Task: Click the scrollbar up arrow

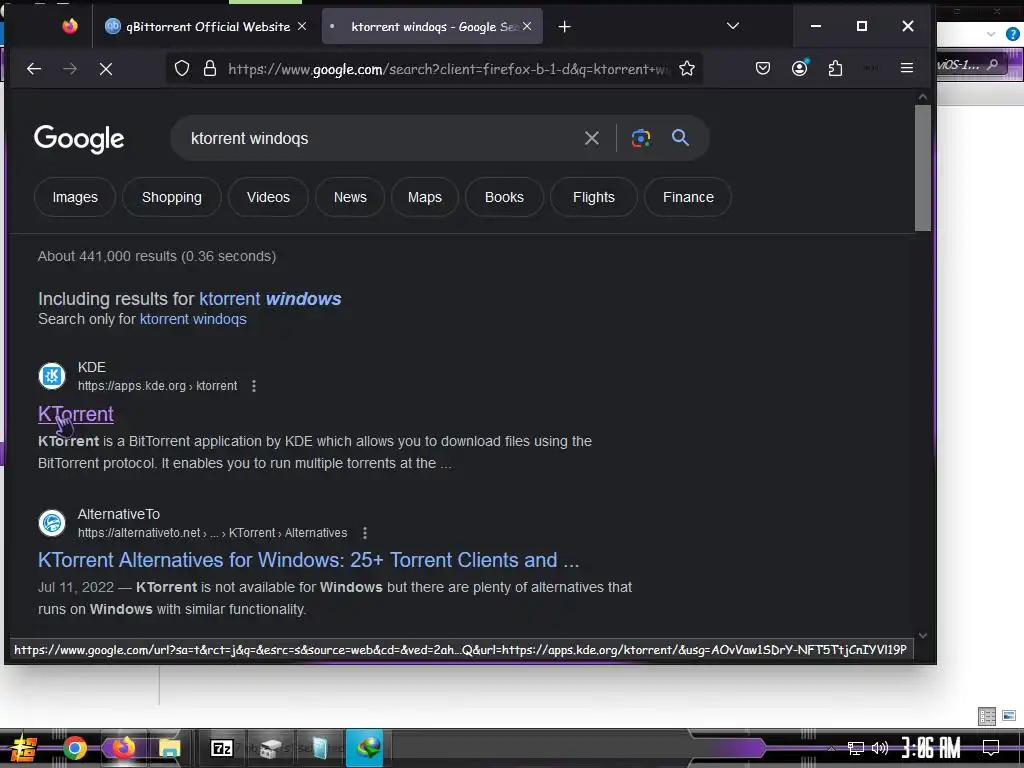Action: coord(923,97)
